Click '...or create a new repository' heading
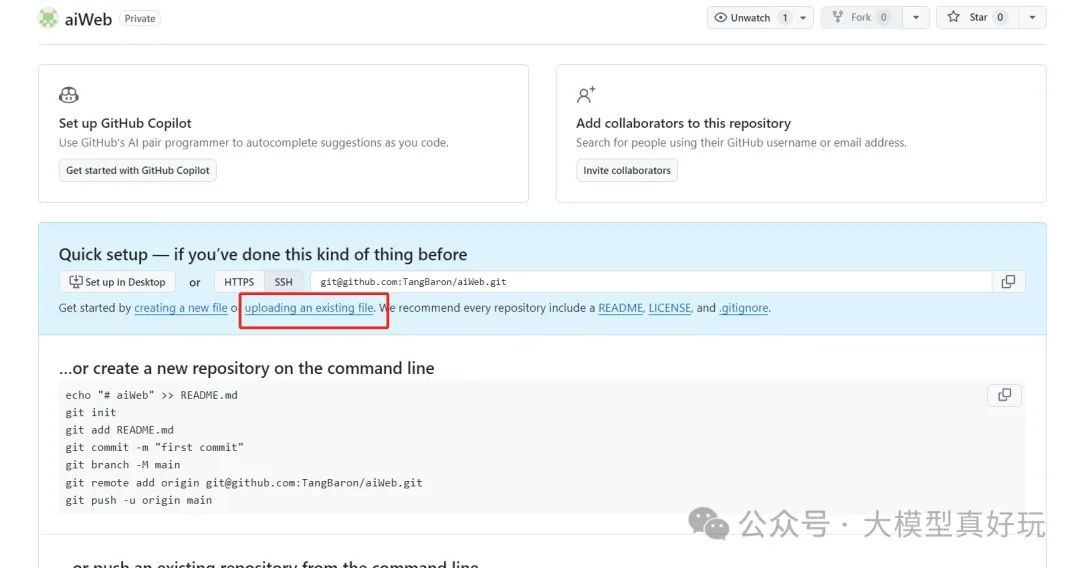The height and width of the screenshot is (568, 1080). coord(247,368)
